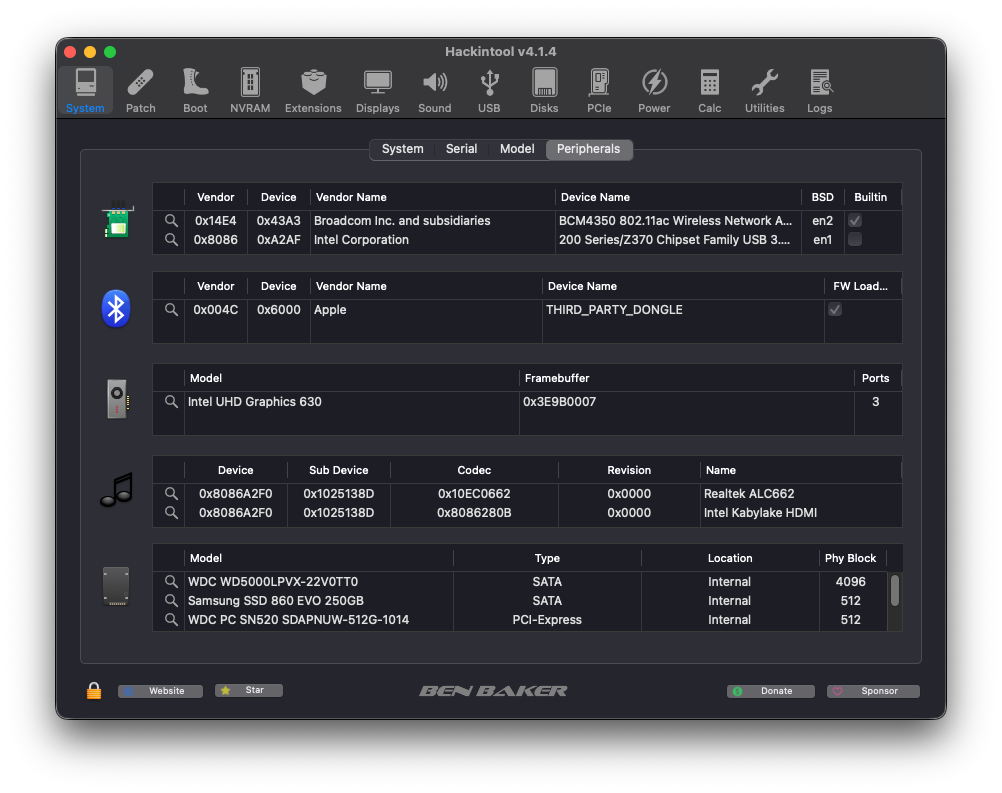Toggle FW Loaded checkbox for Apple Bluetooth

pyautogui.click(x=835, y=310)
